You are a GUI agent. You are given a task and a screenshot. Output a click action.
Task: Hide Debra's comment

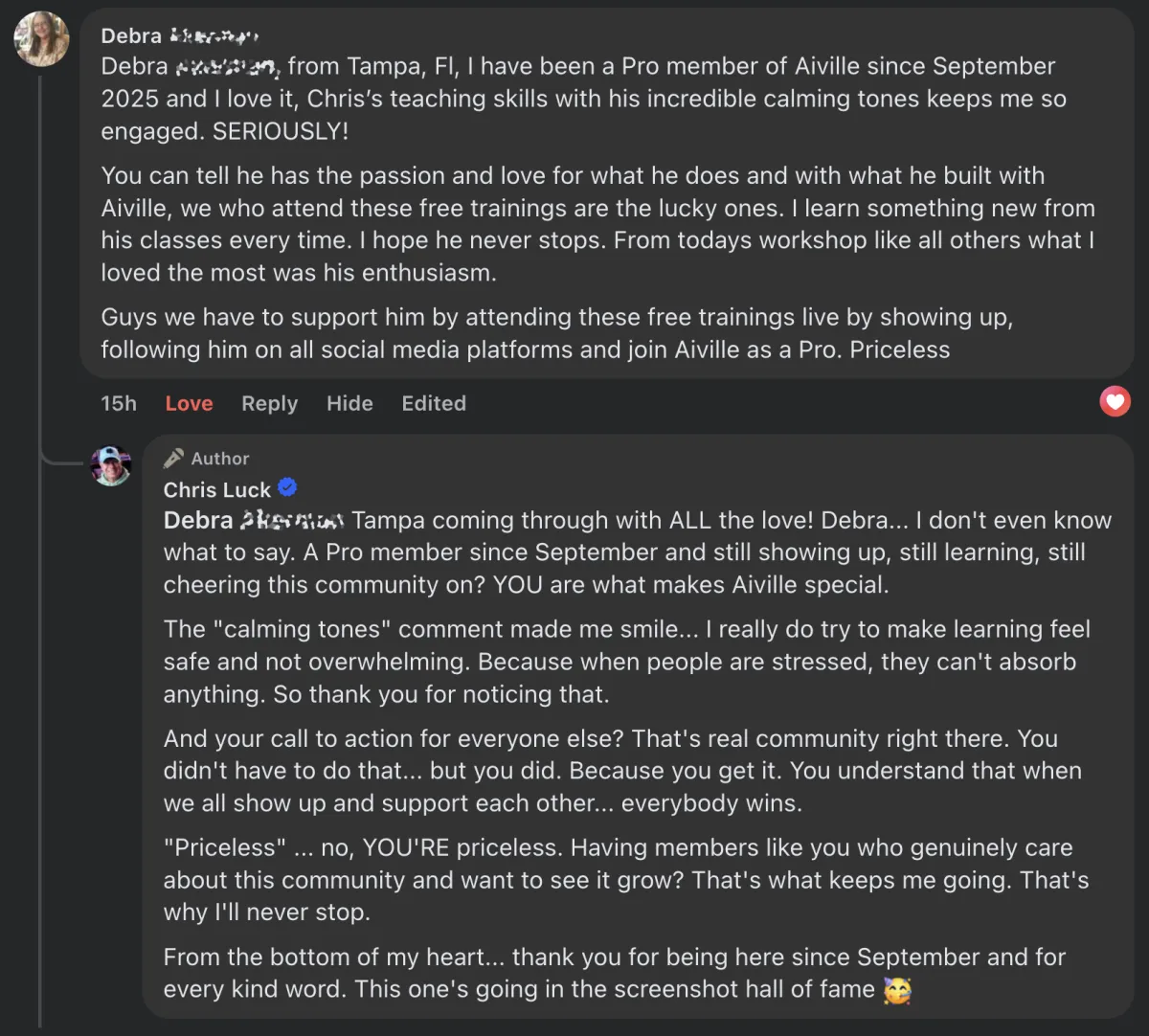tap(349, 404)
